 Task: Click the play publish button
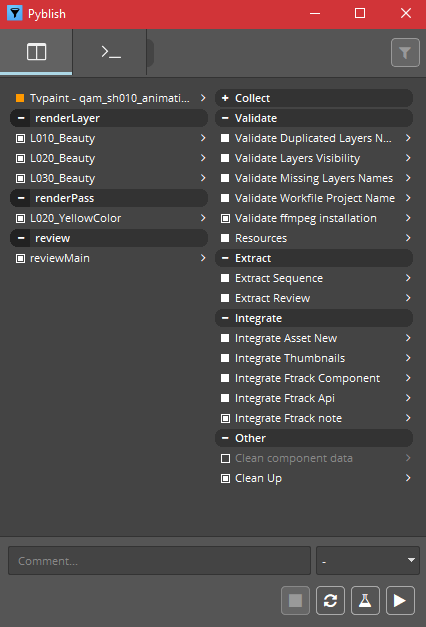click(400, 600)
